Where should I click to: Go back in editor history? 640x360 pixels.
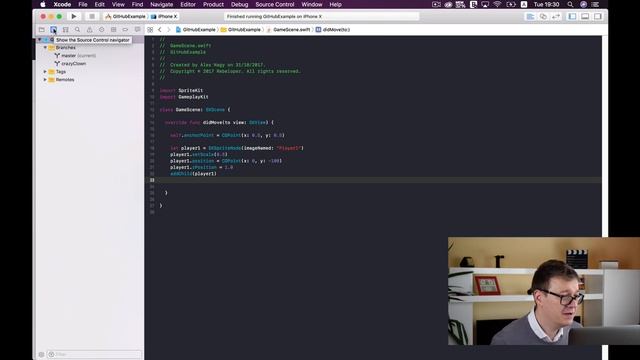[160, 30]
